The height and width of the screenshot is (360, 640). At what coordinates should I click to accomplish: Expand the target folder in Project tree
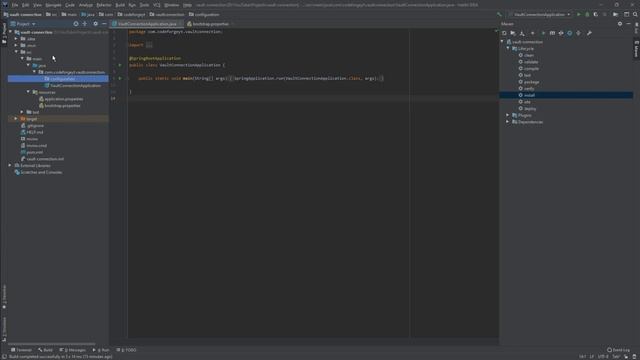[x=16, y=119]
